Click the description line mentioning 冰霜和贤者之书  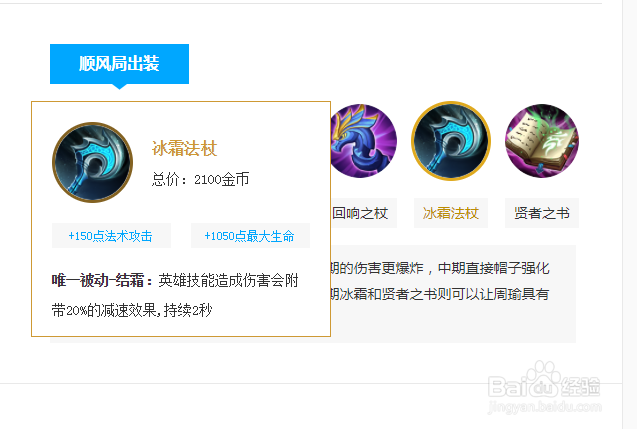click(x=440, y=294)
